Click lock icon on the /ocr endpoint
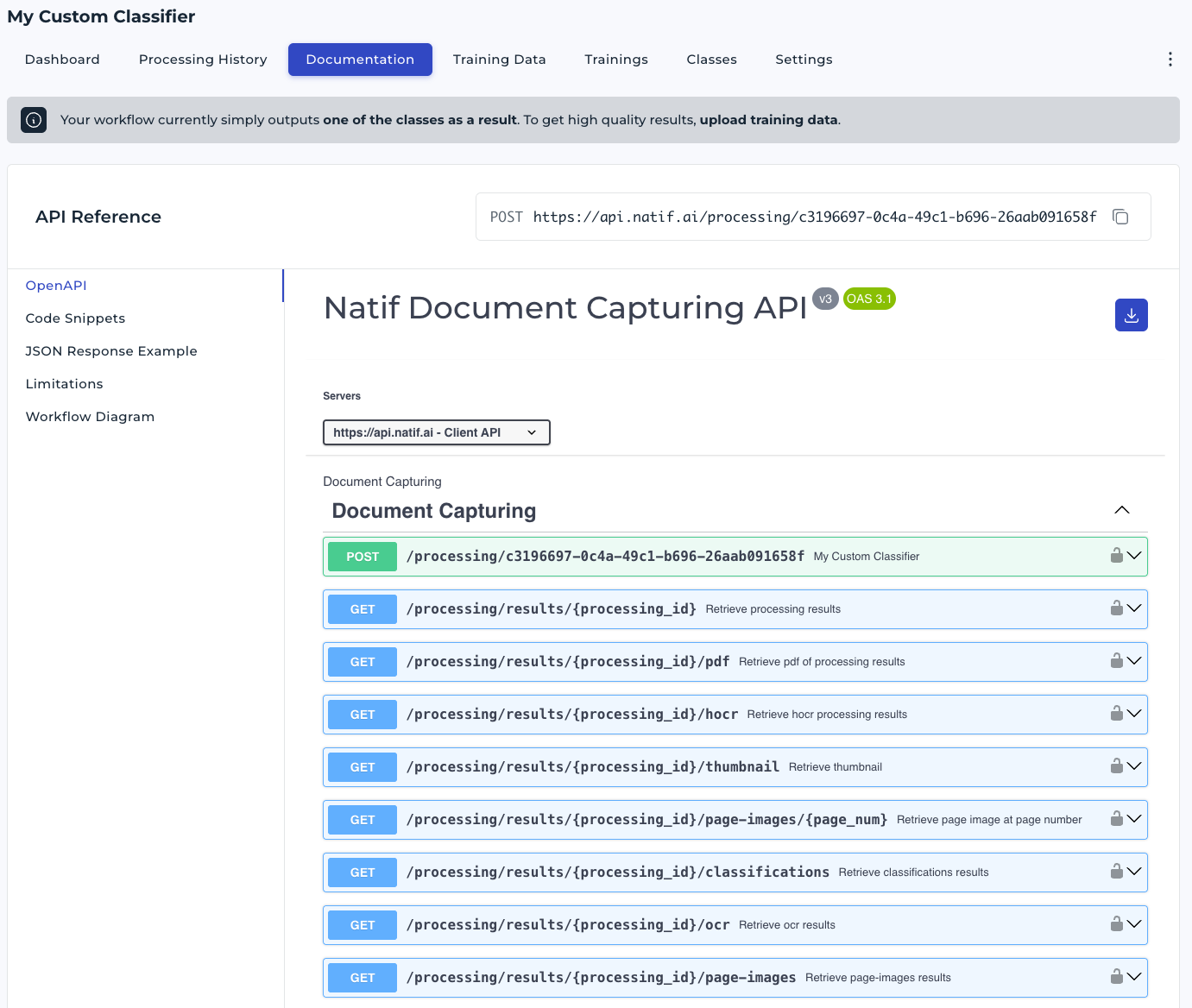Screen dimensions: 1192x1008 (x=1116, y=924)
